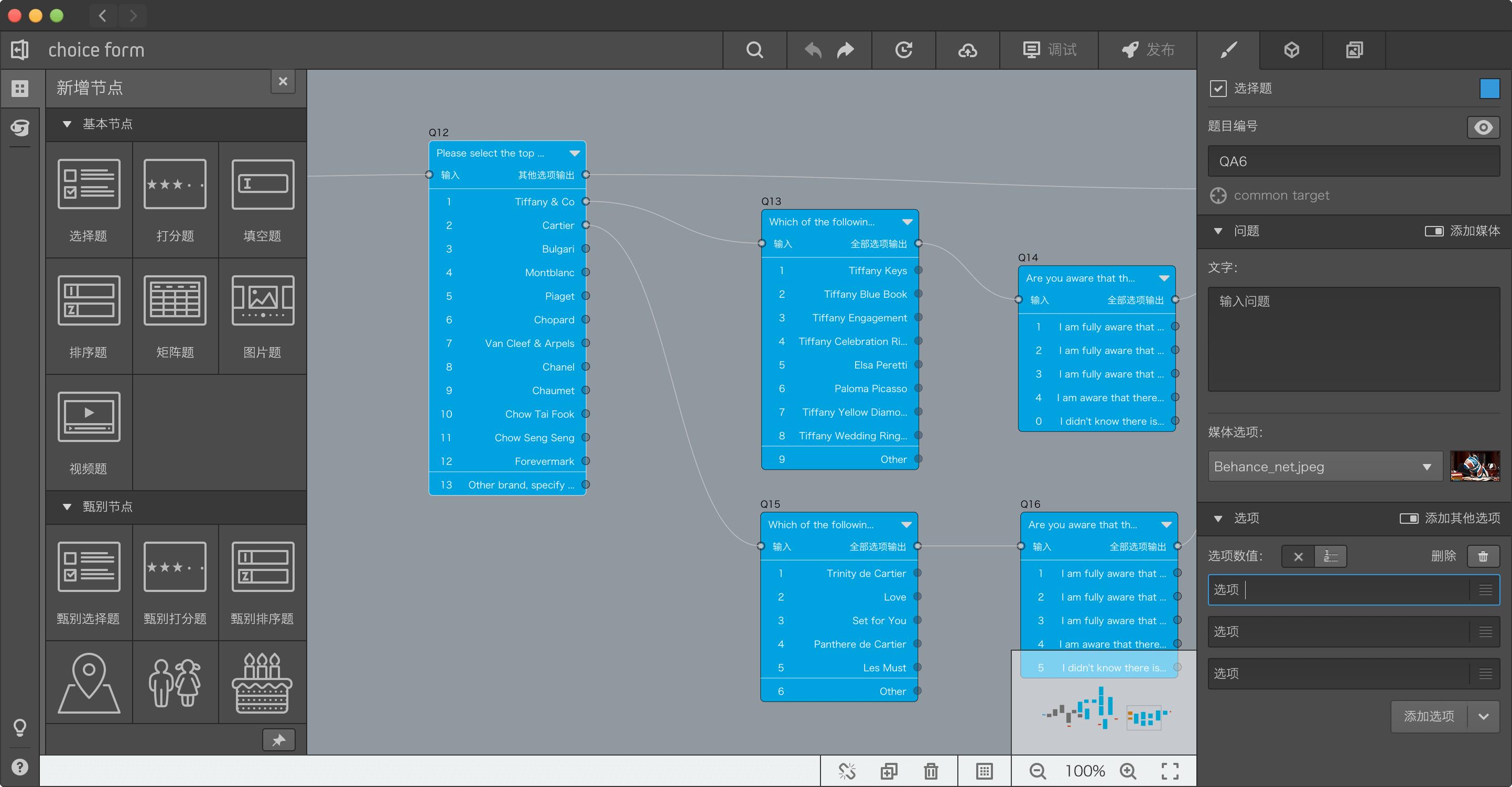Viewport: 1512px width, 787px height.
Task: Click the common target icon
Action: click(1218, 196)
